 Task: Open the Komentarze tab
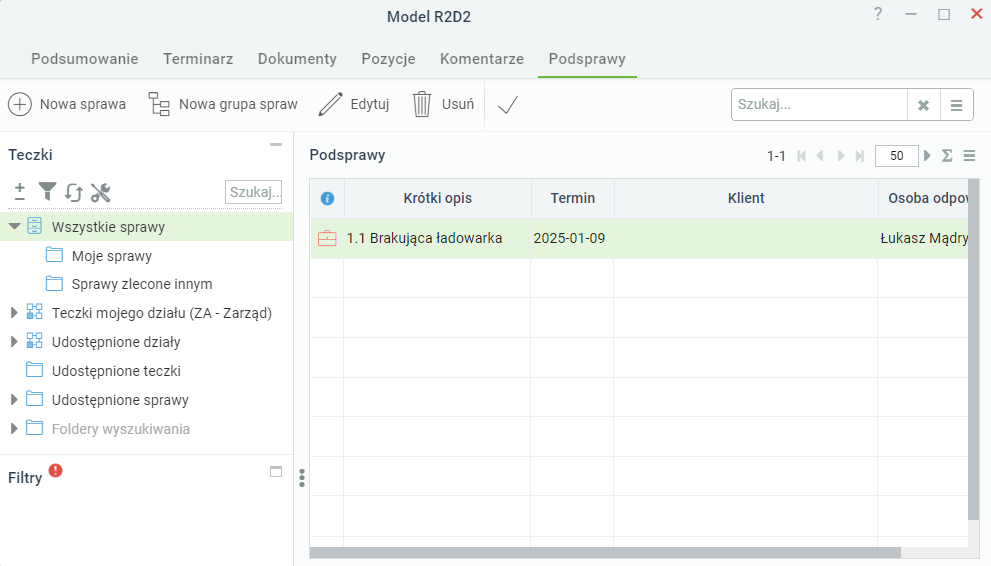482,59
